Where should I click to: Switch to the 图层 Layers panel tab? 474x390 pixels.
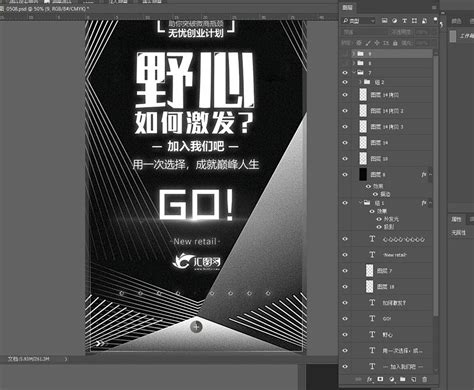click(x=349, y=7)
